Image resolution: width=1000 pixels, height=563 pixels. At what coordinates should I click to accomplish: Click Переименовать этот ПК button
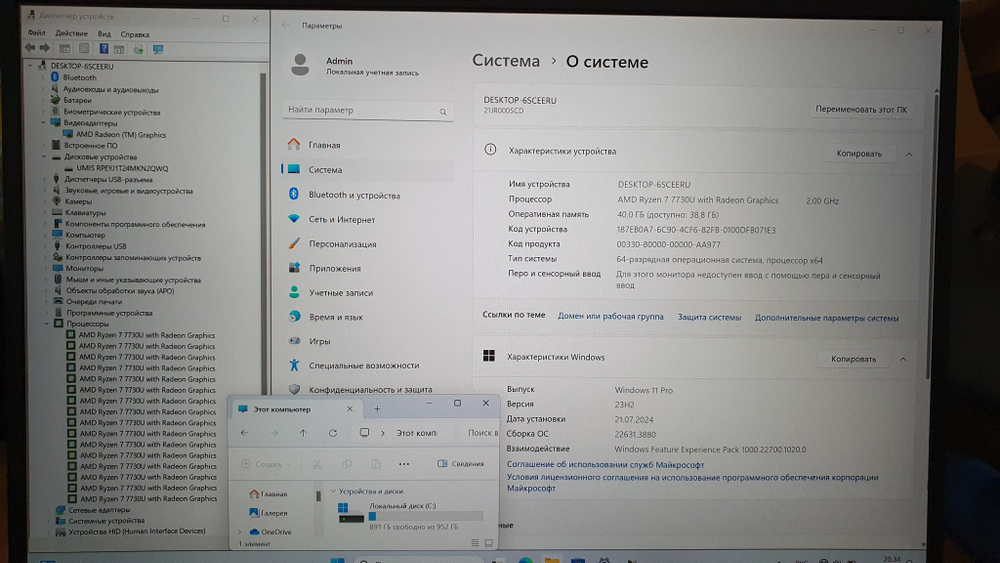click(x=861, y=110)
